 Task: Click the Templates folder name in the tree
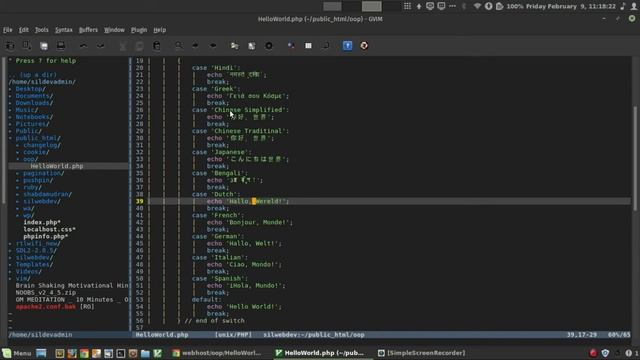coord(32,264)
